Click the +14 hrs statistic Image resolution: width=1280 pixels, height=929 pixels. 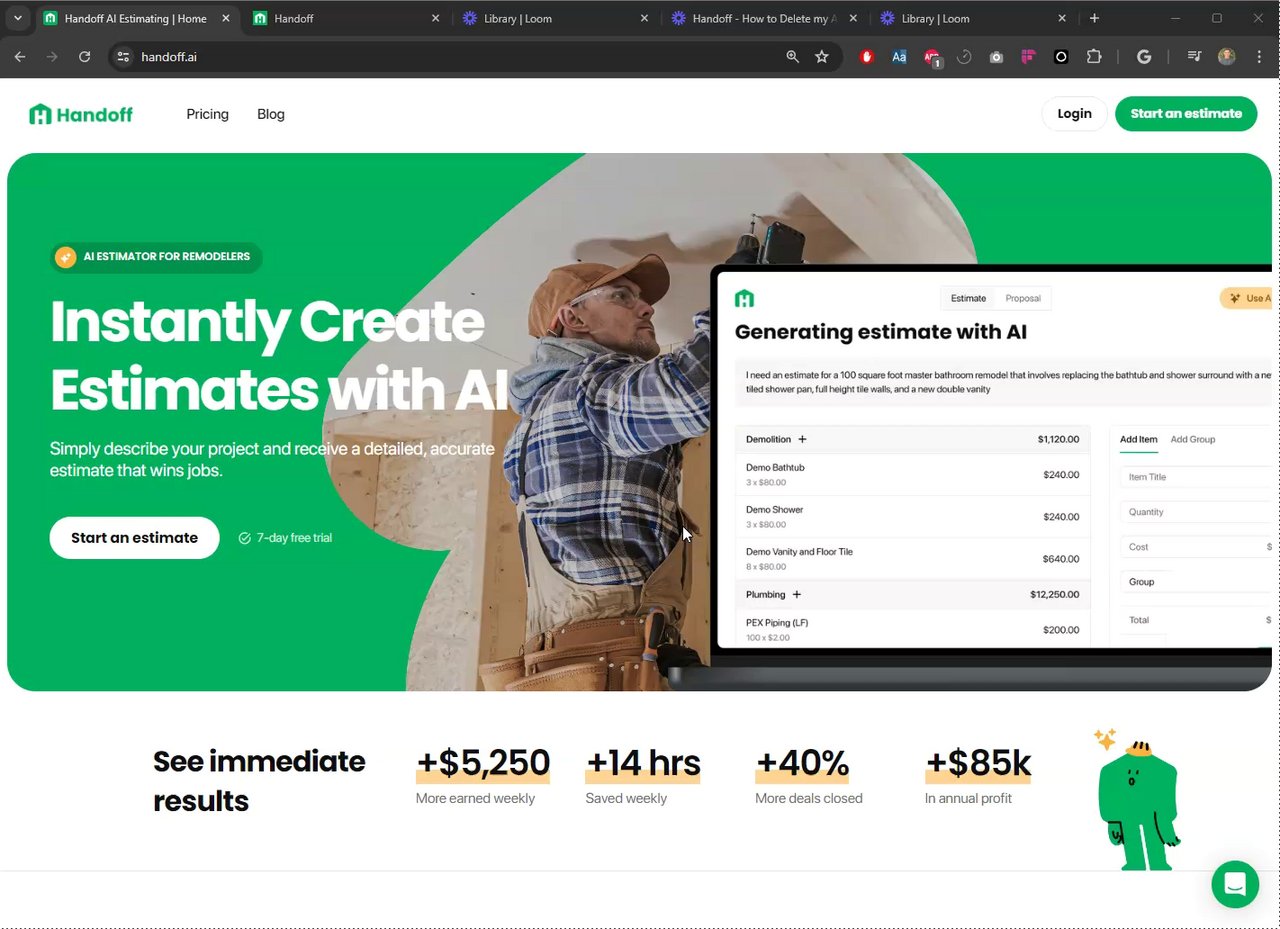point(643,763)
